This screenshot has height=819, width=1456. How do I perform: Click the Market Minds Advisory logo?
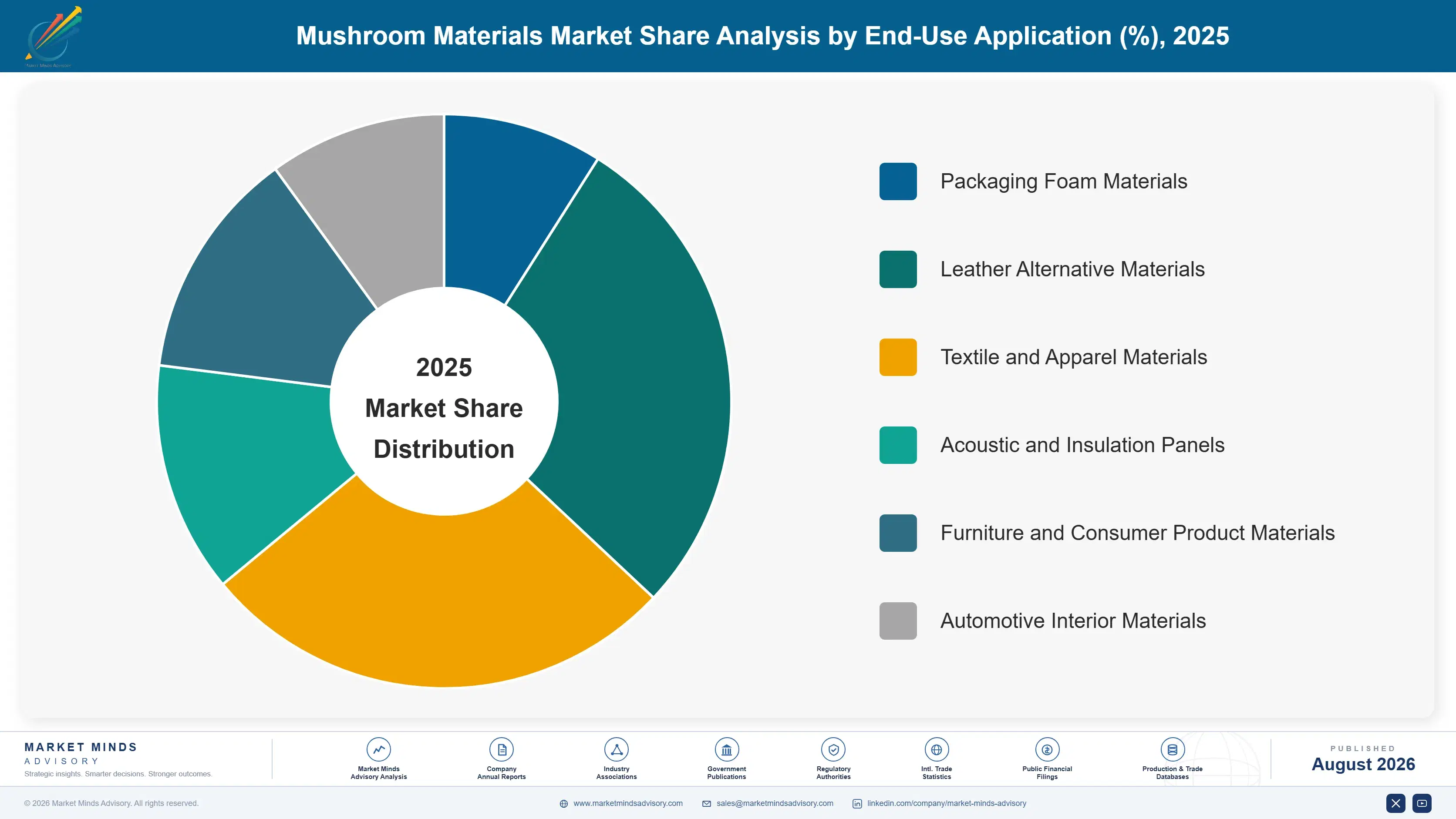click(53, 37)
